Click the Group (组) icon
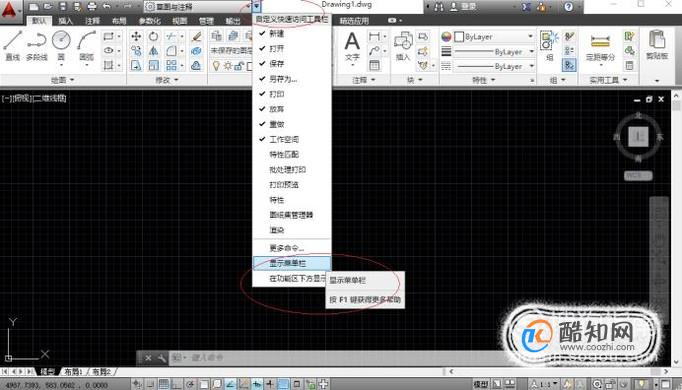Image resolution: width=682 pixels, height=390 pixels. tap(549, 46)
